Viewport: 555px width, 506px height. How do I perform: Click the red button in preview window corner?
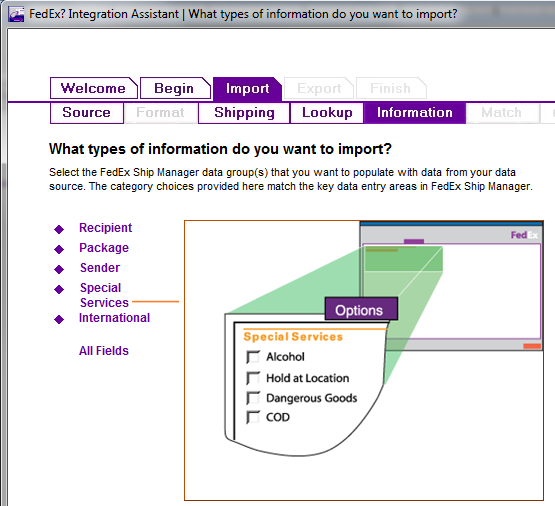pos(532,346)
